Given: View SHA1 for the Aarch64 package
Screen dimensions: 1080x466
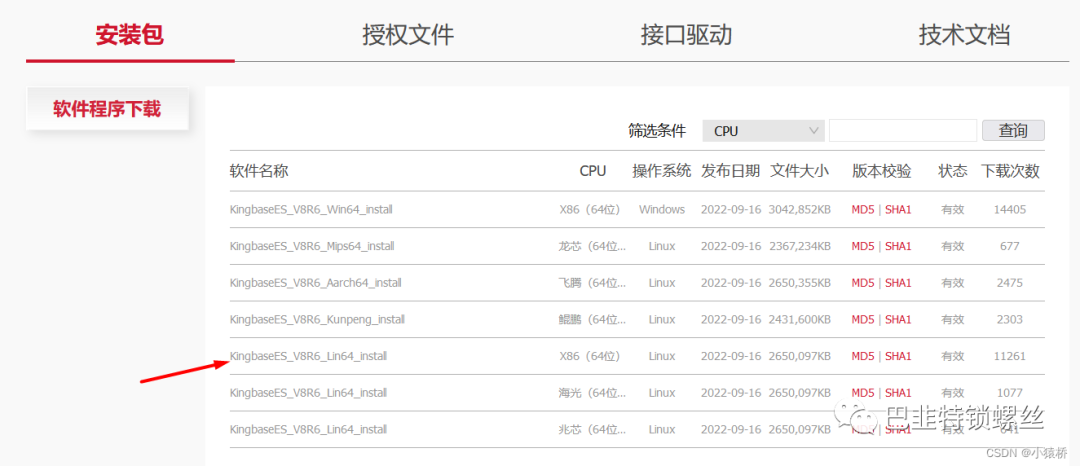Looking at the screenshot, I should tap(898, 283).
